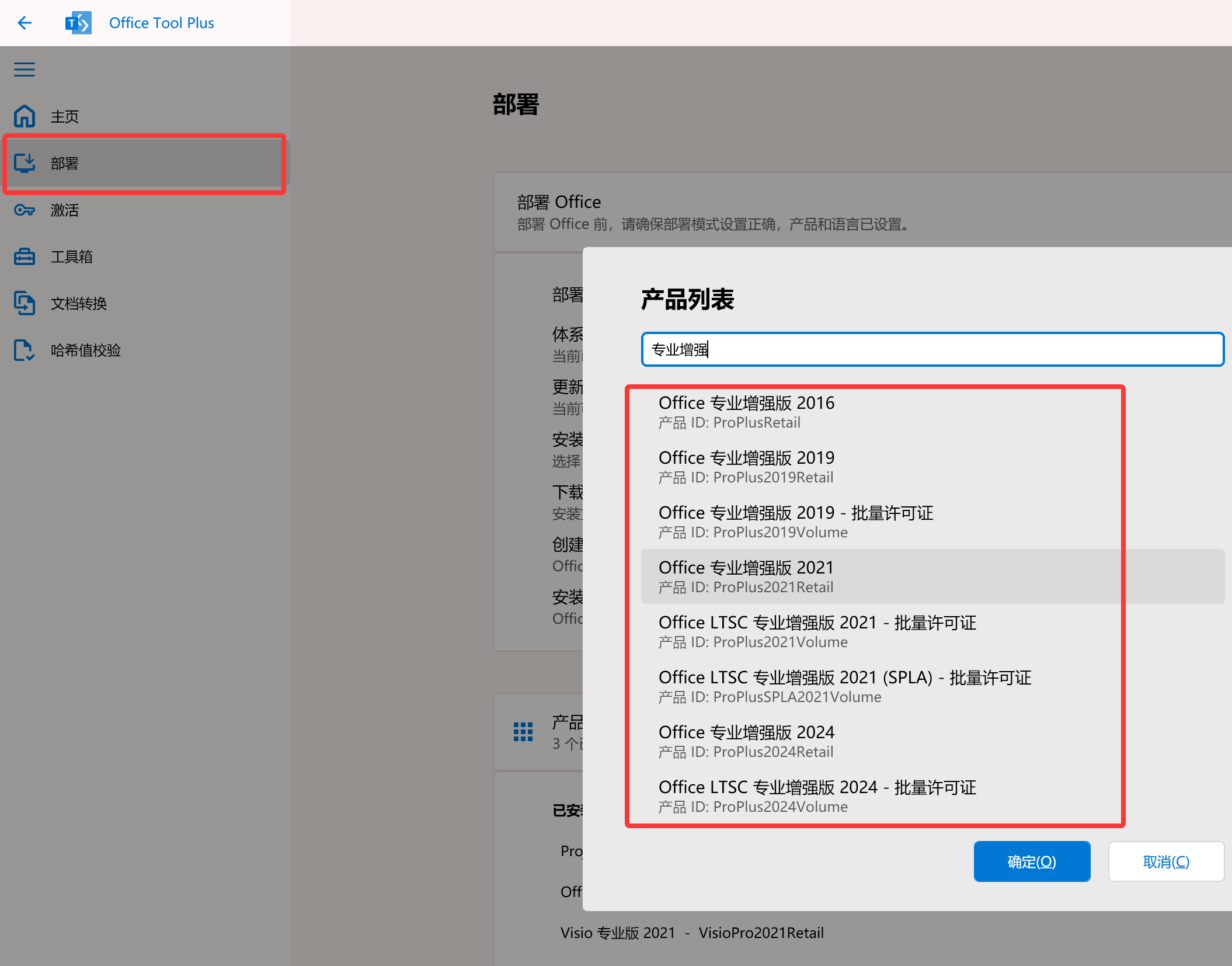
Task: Toggle the hamburger navigation menu
Action: (25, 70)
